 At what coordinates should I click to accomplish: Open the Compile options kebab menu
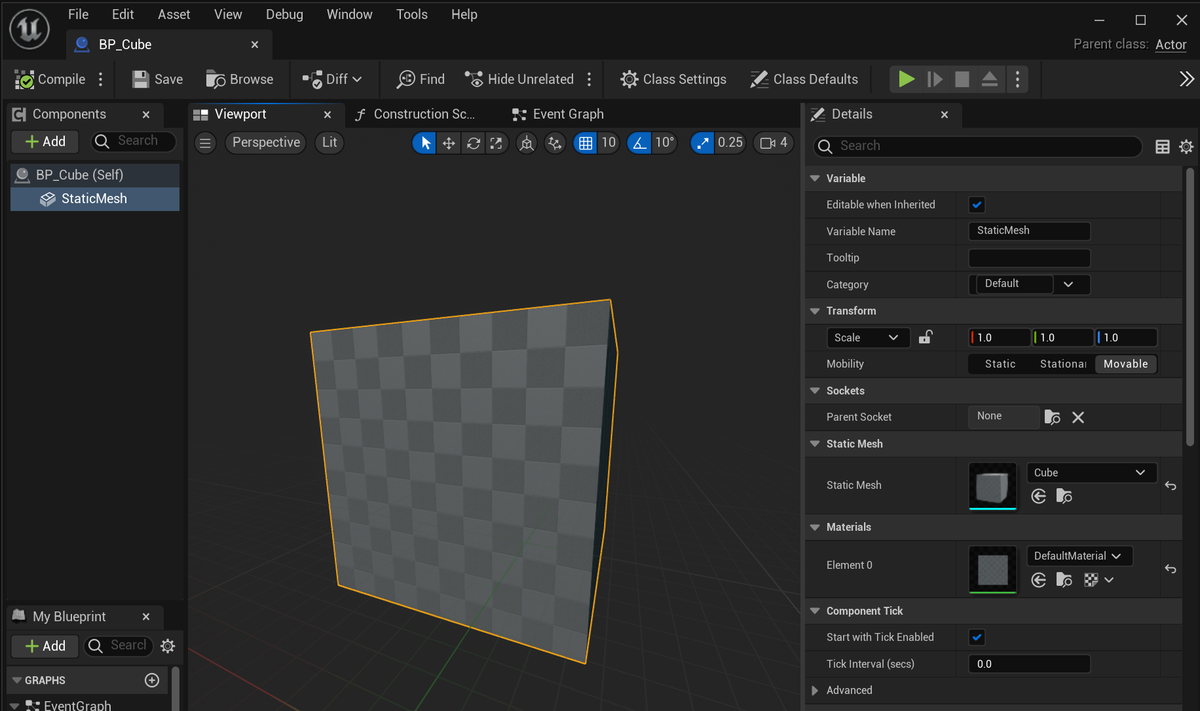(100, 79)
